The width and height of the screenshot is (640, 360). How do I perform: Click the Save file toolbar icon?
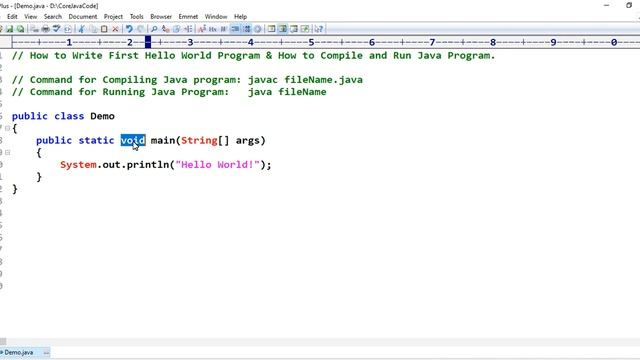[9, 29]
